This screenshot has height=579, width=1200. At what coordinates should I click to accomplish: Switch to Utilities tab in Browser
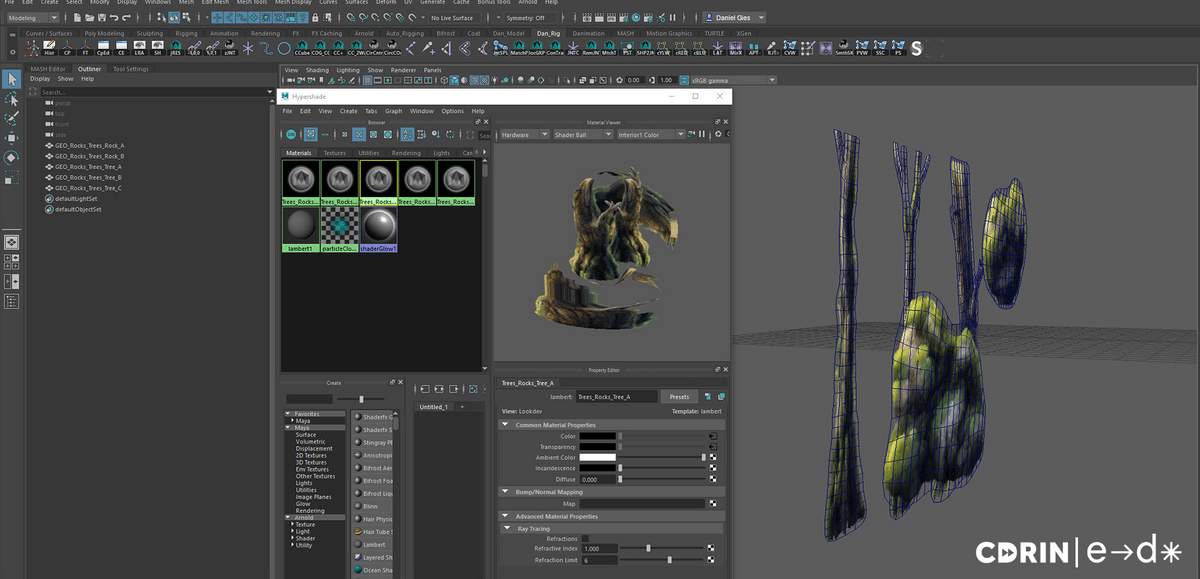tap(369, 153)
